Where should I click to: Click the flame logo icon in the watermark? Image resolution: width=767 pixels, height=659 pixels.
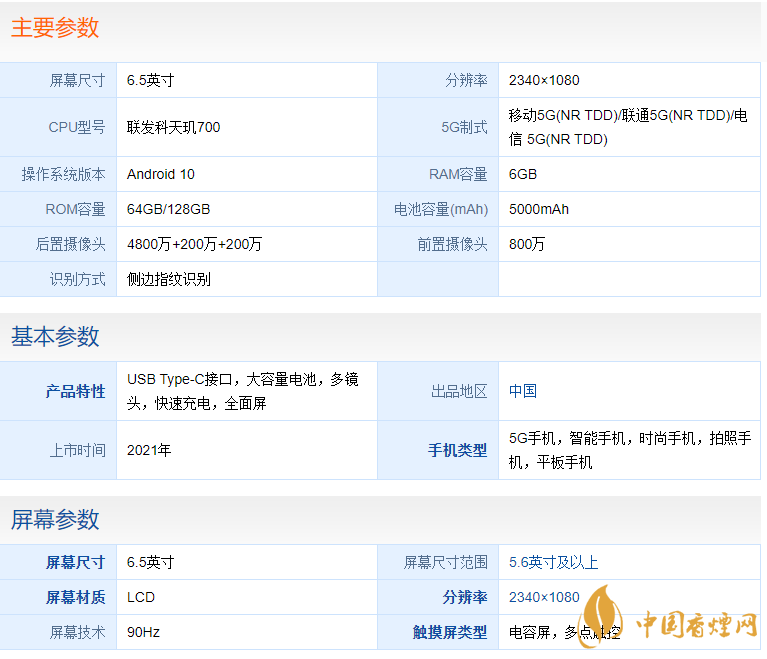click(607, 616)
